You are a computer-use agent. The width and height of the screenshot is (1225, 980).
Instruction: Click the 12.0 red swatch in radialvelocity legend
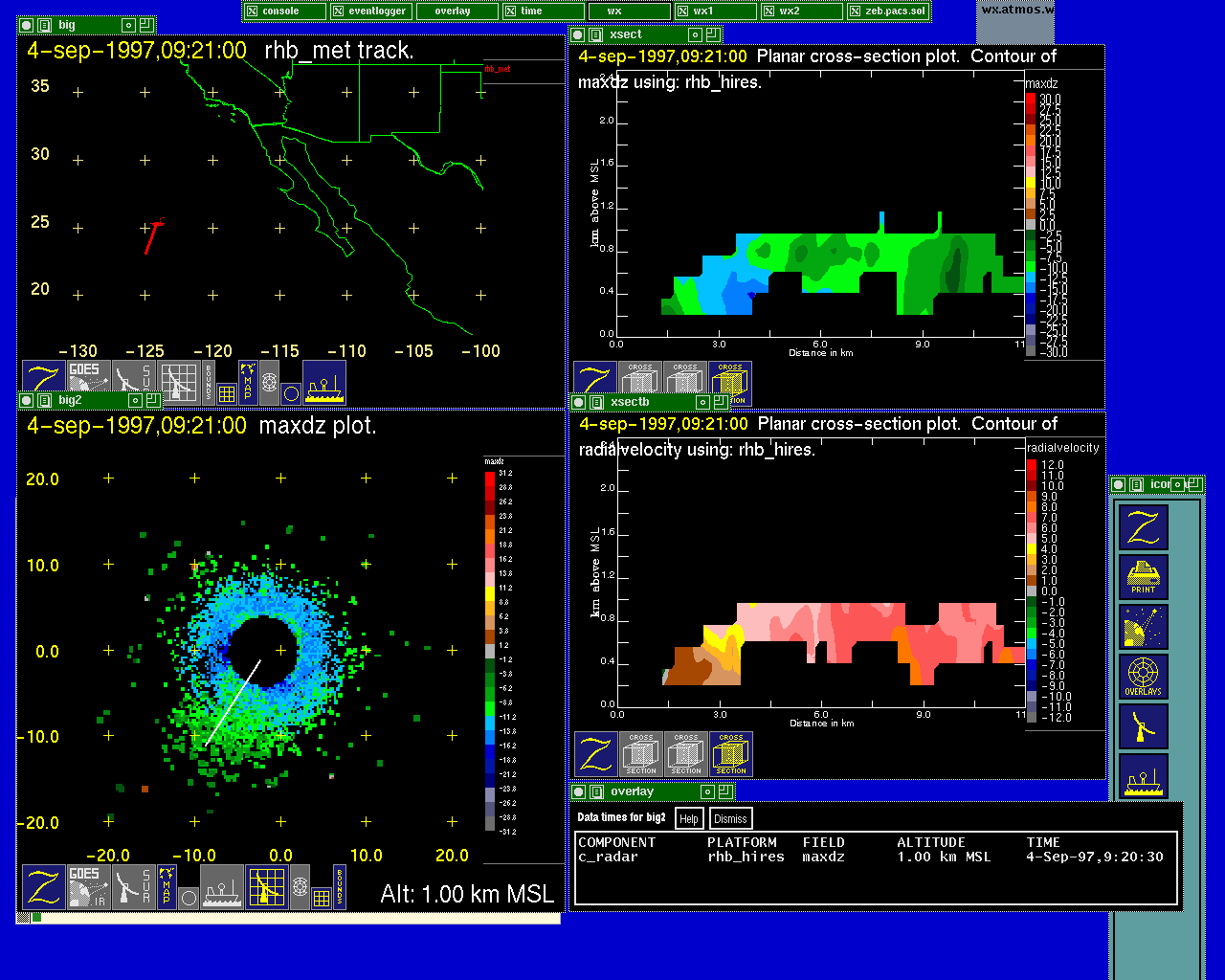pos(1032,465)
